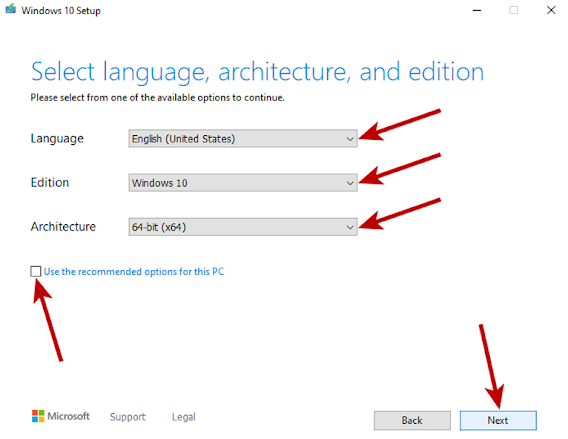
Task: Select the English (United States) language field
Action: (x=243, y=139)
